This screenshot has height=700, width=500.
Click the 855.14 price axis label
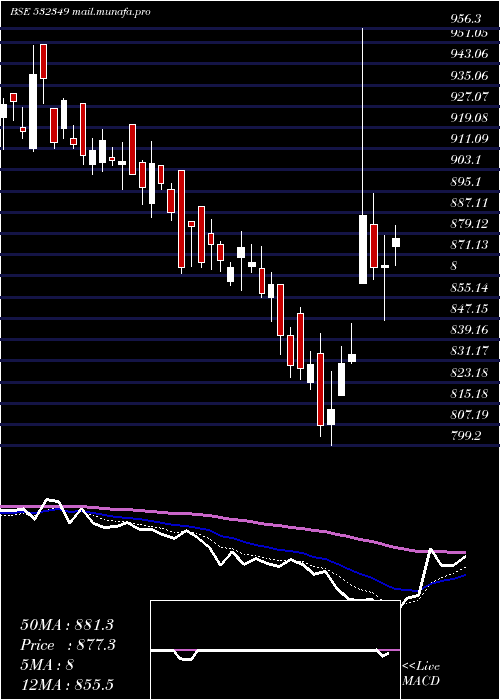469,288
